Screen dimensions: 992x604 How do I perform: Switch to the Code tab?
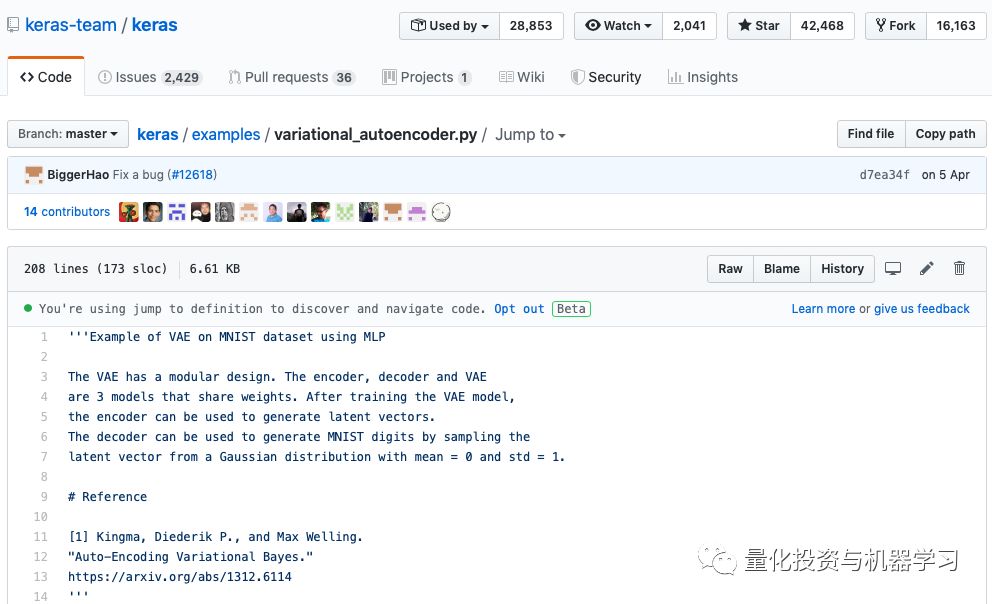click(46, 77)
